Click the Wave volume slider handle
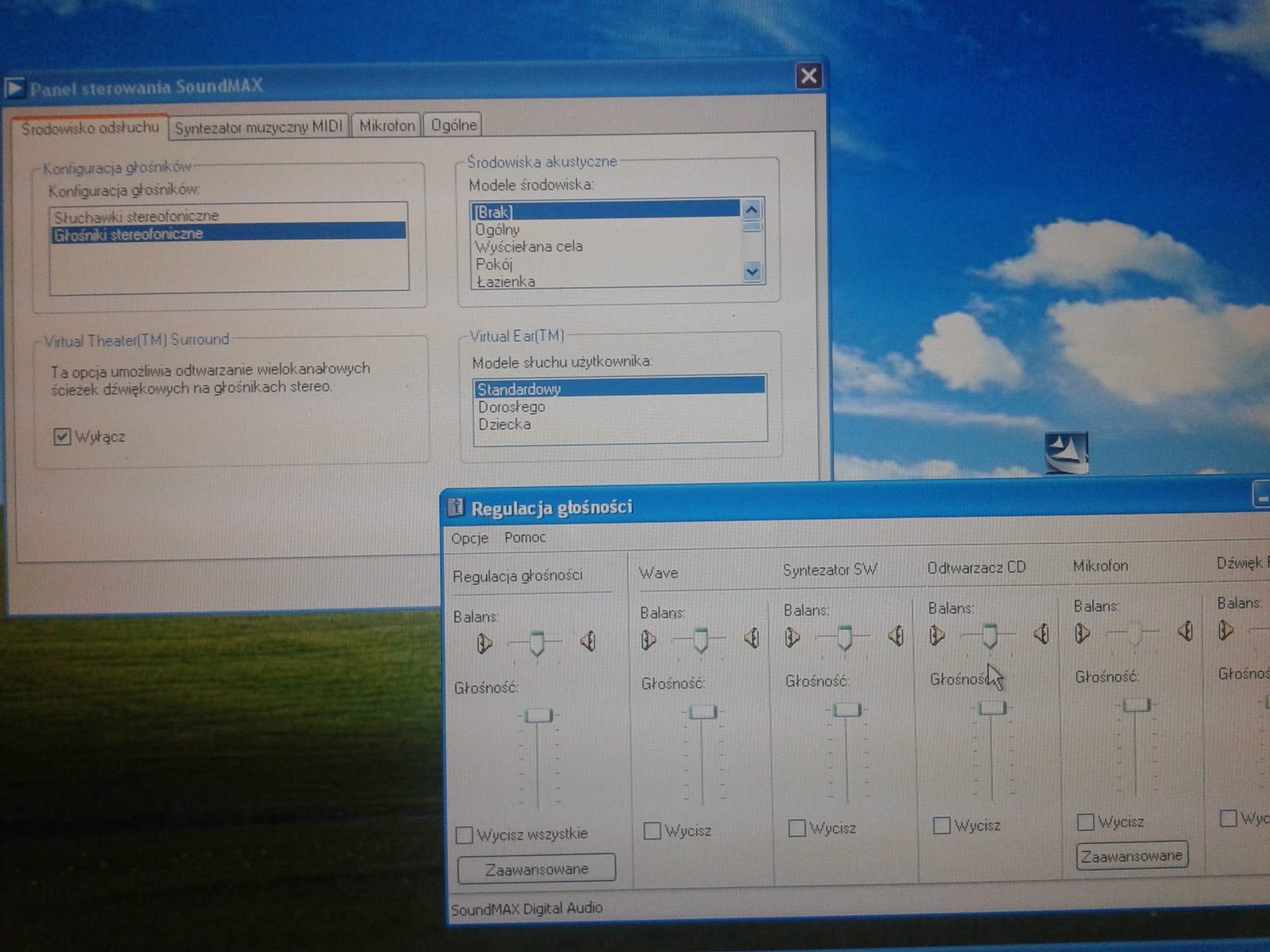 click(x=703, y=712)
